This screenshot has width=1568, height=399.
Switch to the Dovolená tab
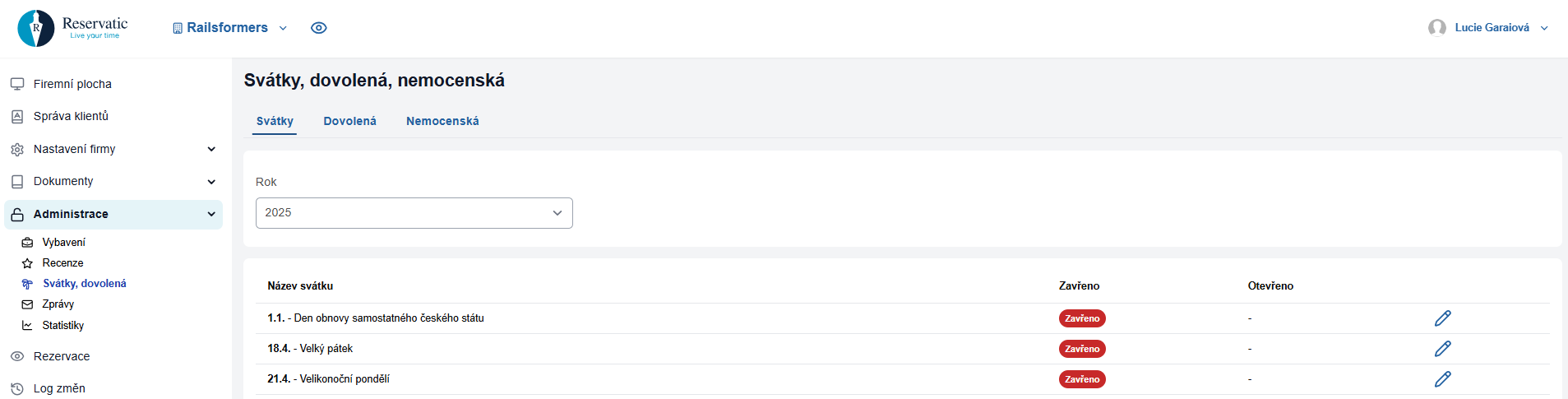[349, 121]
